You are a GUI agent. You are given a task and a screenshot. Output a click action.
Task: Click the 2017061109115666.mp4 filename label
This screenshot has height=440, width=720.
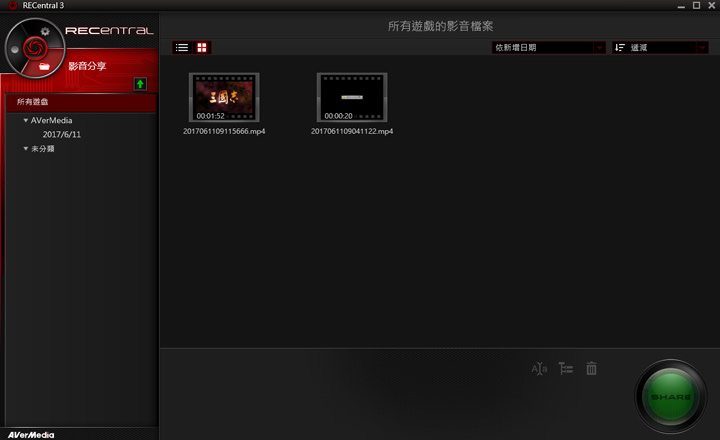(x=224, y=131)
